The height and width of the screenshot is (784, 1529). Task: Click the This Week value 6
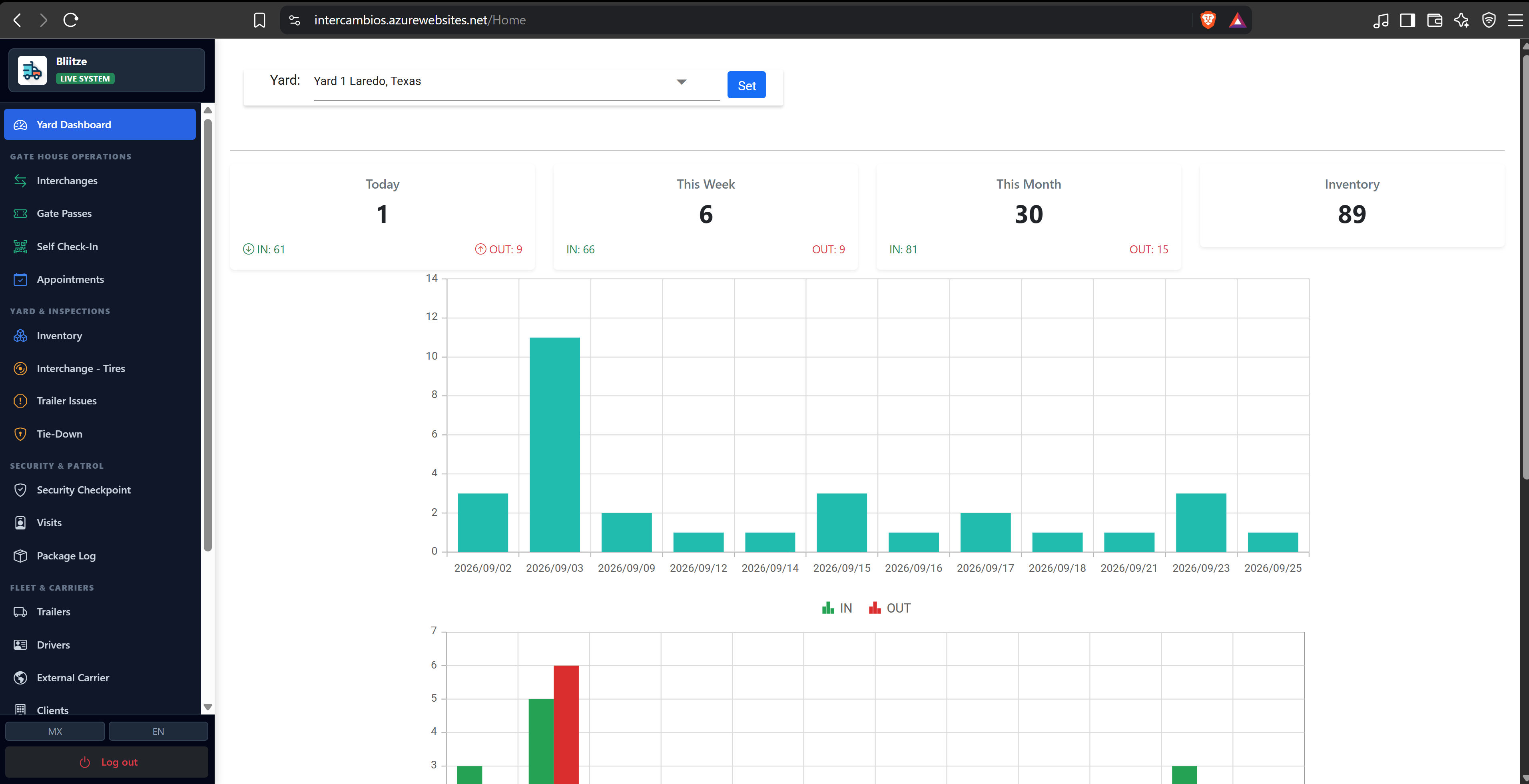point(706,214)
